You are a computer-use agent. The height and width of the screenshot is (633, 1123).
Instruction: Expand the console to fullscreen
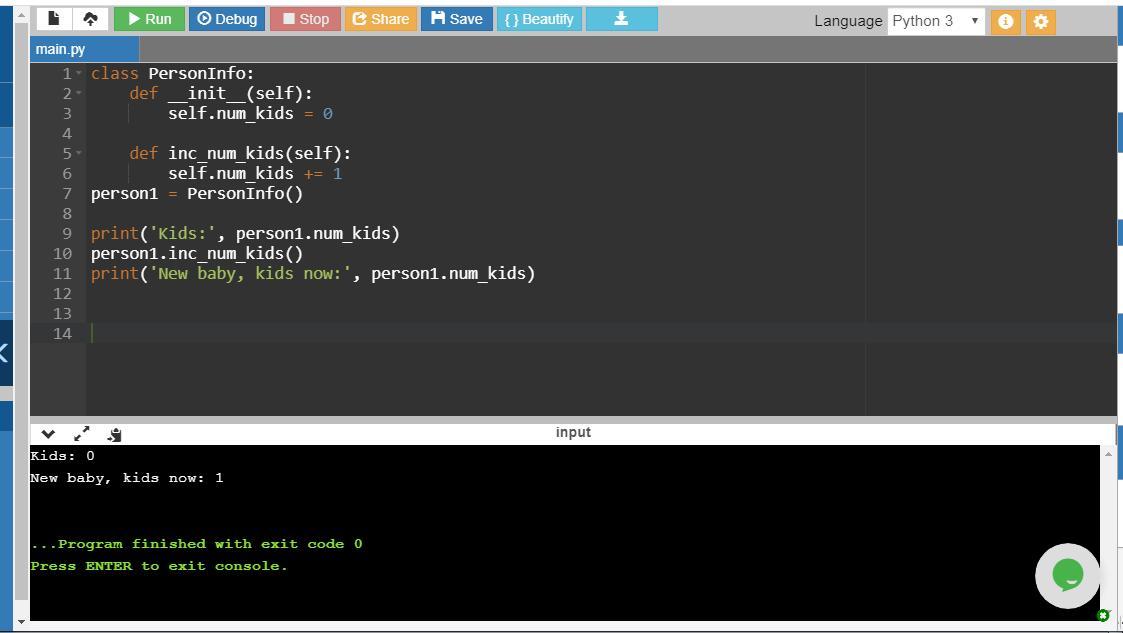pyautogui.click(x=82, y=434)
